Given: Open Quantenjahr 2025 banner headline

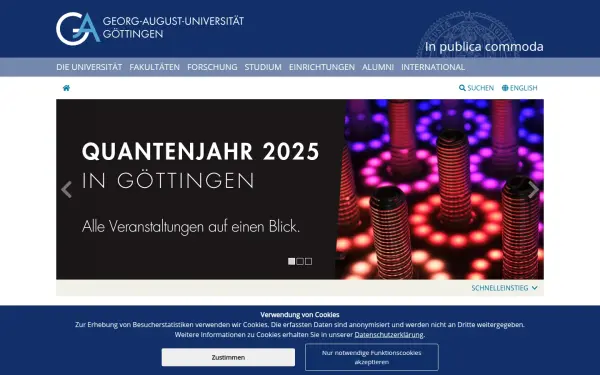Looking at the screenshot, I should tap(201, 152).
